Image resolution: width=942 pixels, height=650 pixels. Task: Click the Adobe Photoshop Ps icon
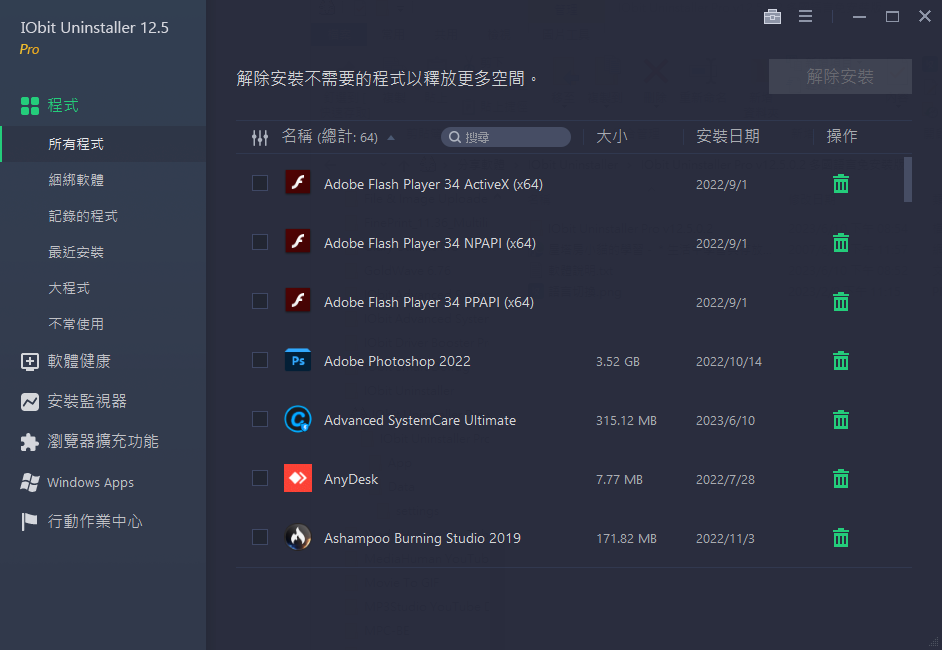click(x=297, y=361)
